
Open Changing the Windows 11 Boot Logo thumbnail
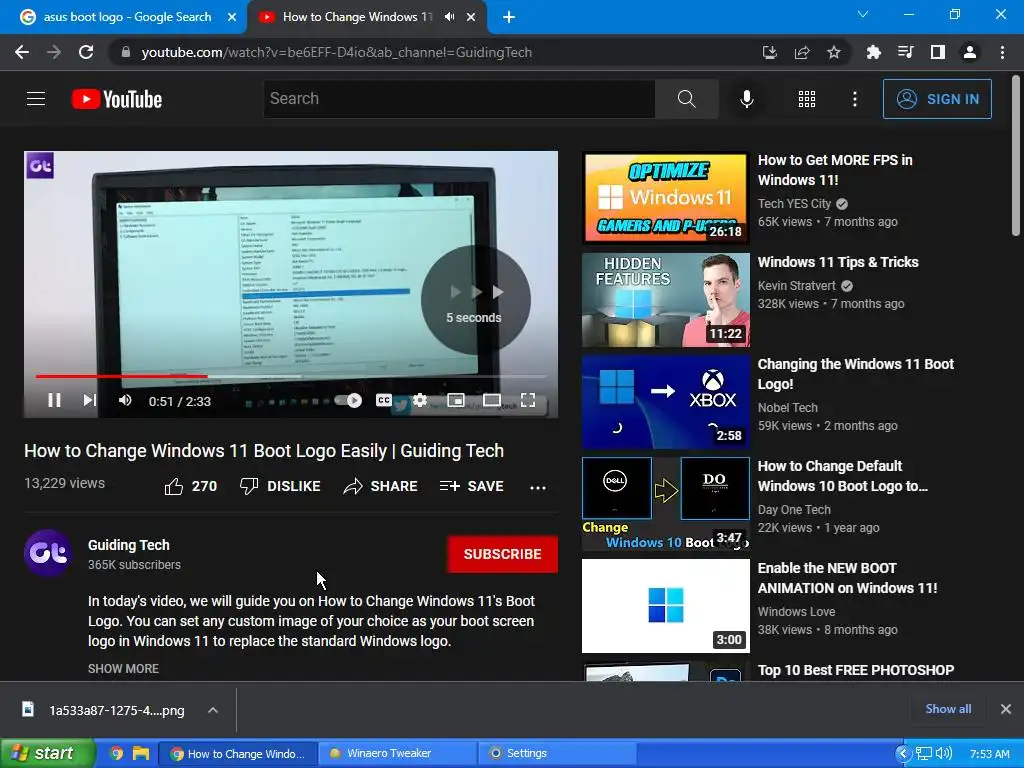[x=665, y=402]
